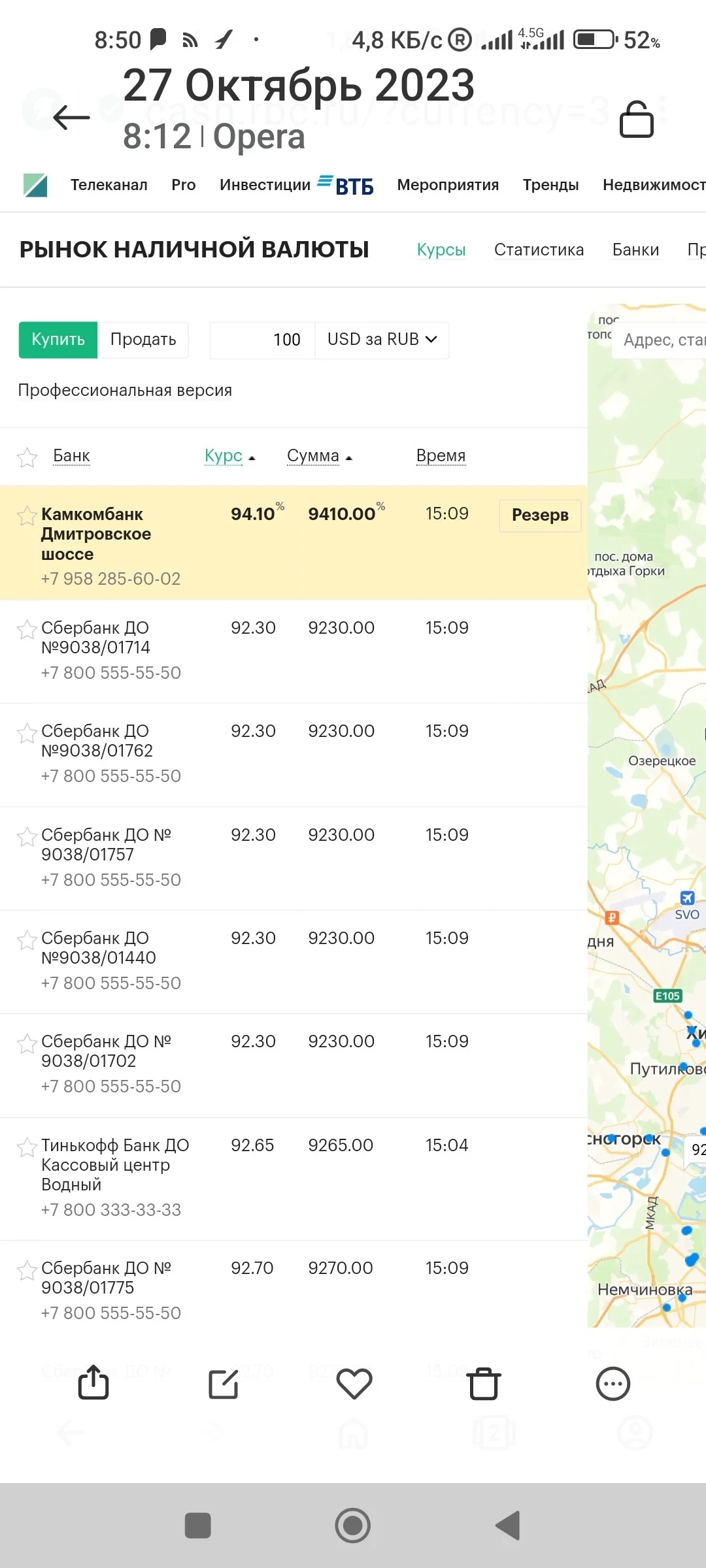Tap the back arrow in the gallery header
The height and width of the screenshot is (1568, 706).
coord(71,118)
